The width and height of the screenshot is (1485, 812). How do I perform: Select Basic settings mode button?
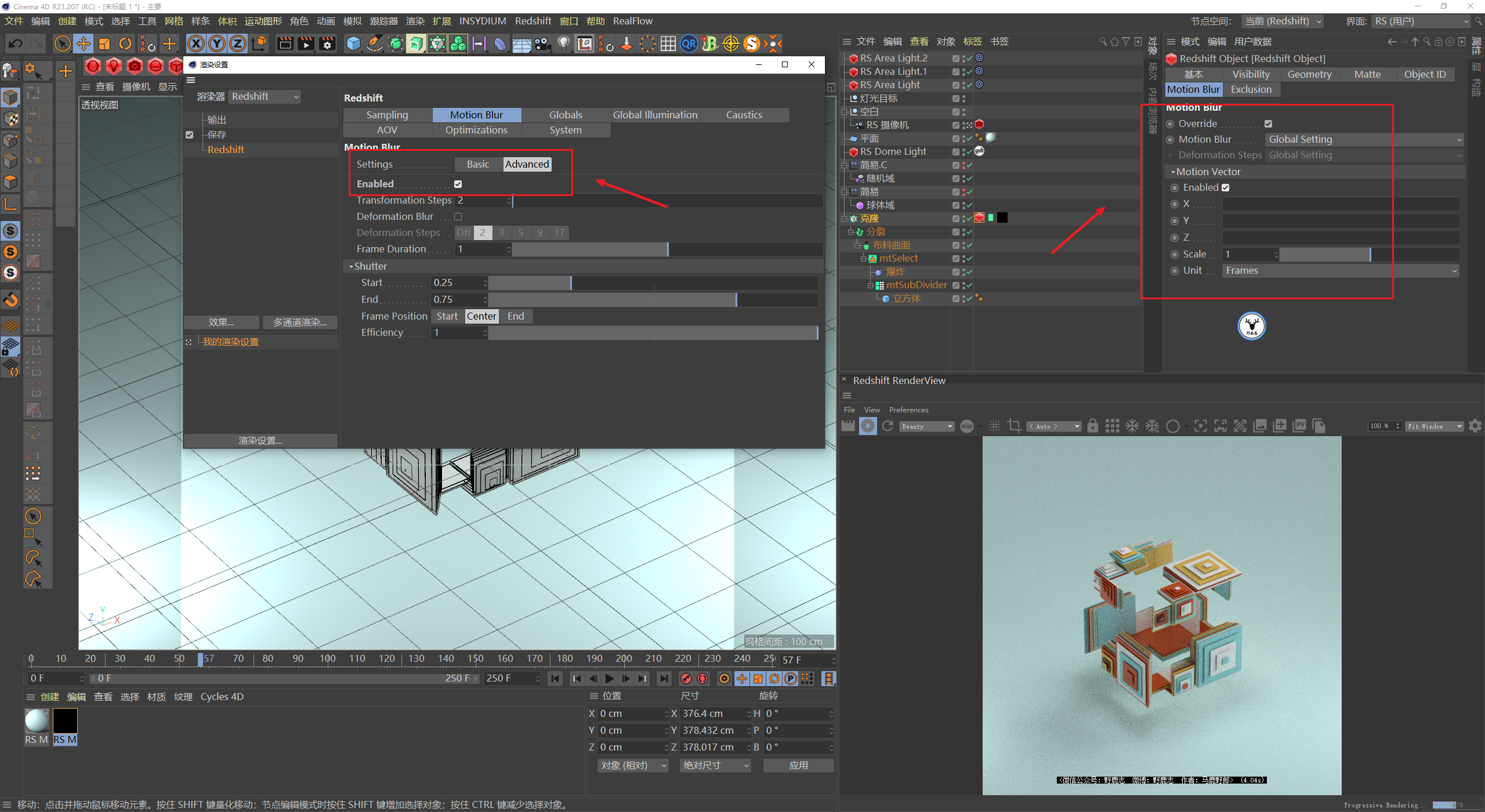pos(478,164)
